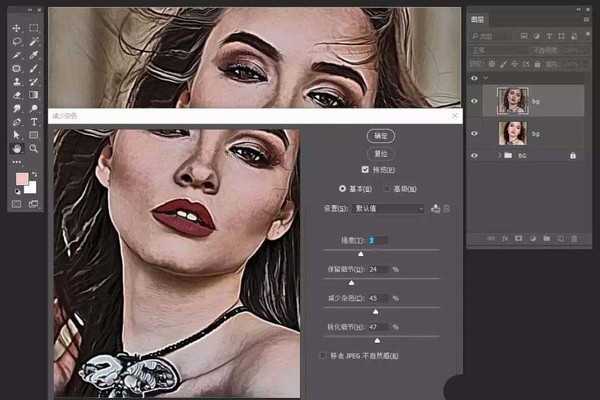The image size is (600, 400).
Task: Delete layer with trash icon
Action: tap(574, 238)
